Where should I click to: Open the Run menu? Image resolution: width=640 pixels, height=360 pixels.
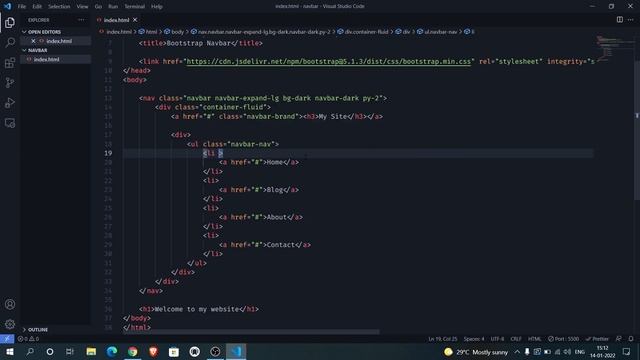pos(113,7)
